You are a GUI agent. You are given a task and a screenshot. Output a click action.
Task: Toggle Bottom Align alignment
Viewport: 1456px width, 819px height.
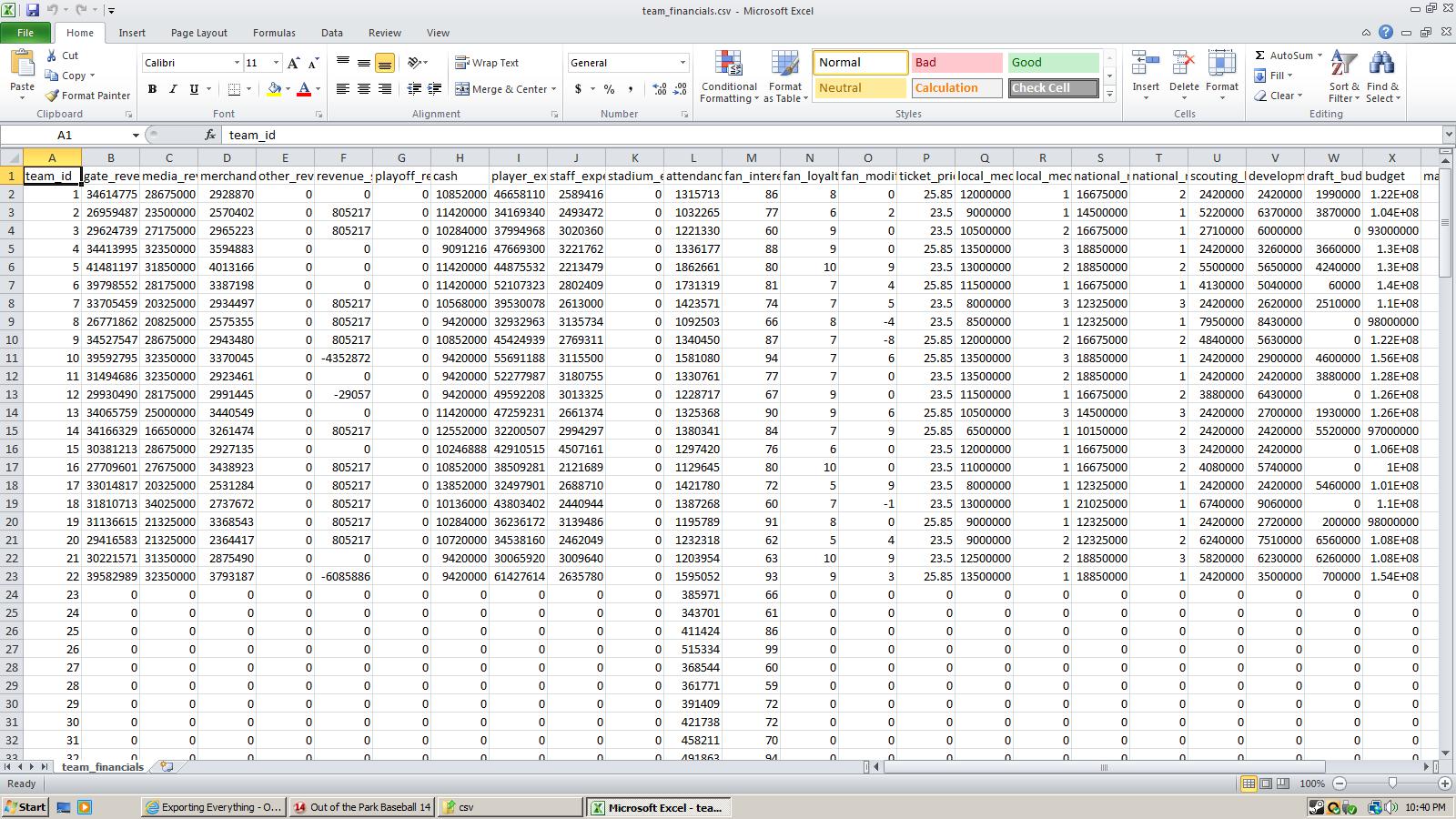[x=384, y=63]
